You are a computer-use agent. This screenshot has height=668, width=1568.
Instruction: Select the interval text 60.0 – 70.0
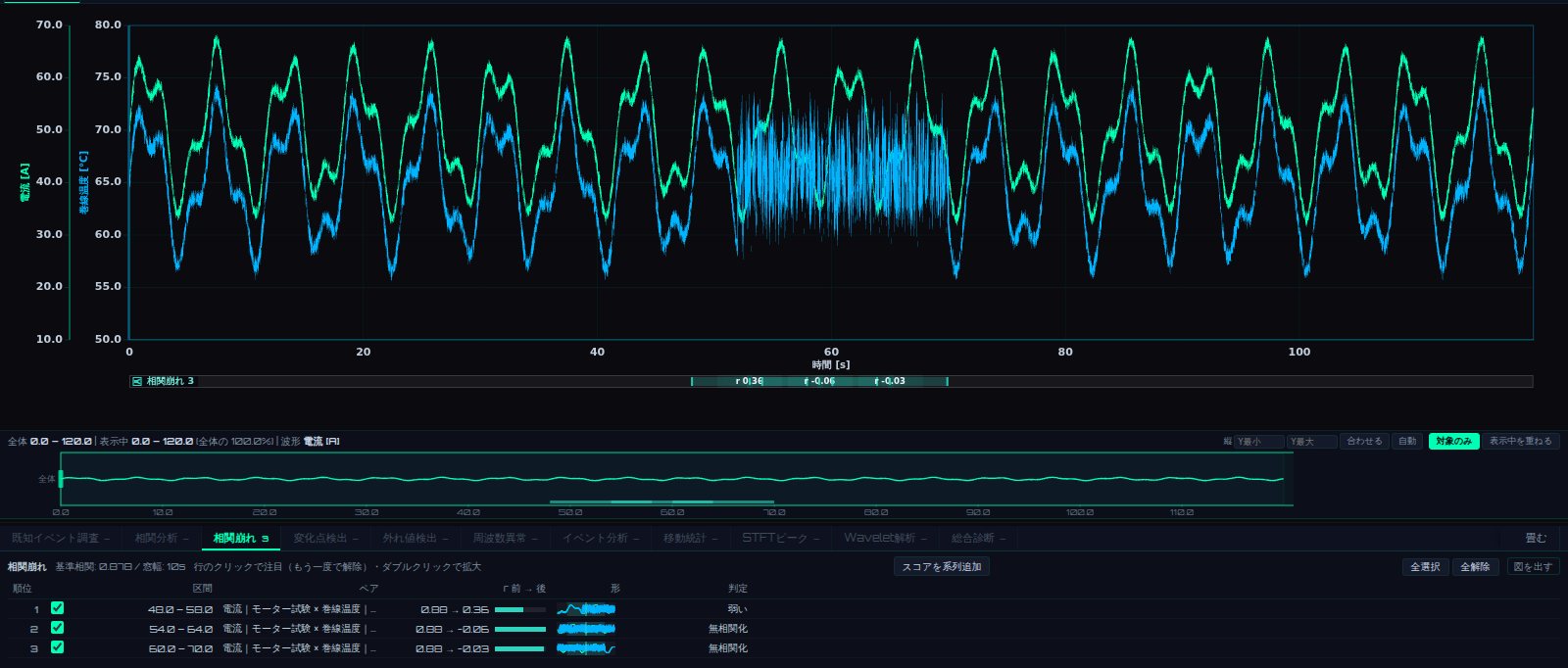180,648
